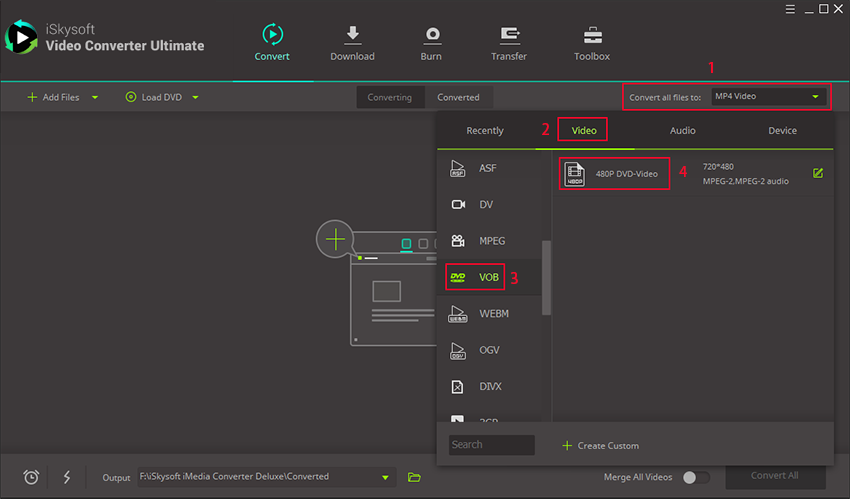Image resolution: width=850 pixels, height=499 pixels.
Task: Select the 480P DVD-Video preset
Action: pos(614,173)
